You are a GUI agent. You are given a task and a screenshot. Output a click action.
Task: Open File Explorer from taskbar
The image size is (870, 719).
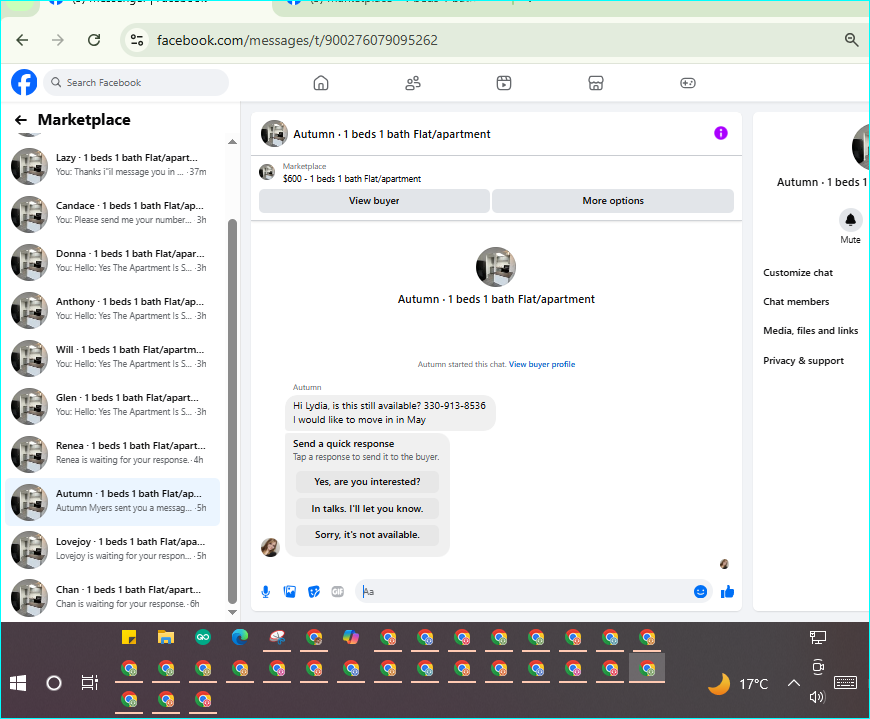click(x=166, y=637)
